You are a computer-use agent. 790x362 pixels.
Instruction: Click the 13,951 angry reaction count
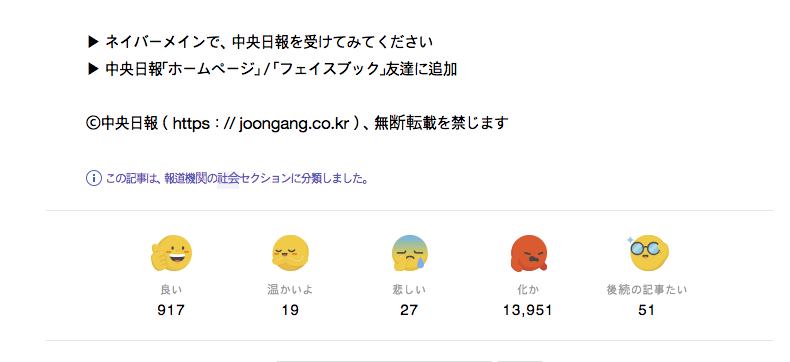point(528,310)
